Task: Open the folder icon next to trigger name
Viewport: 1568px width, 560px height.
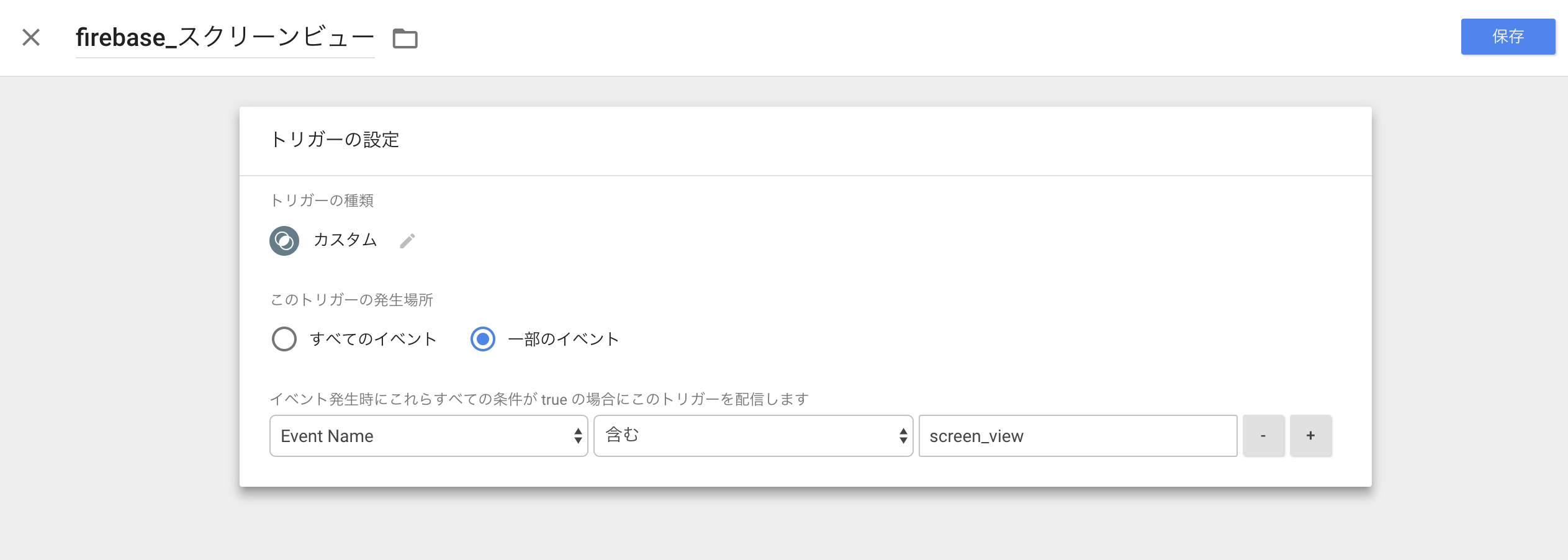Action: 406,37
